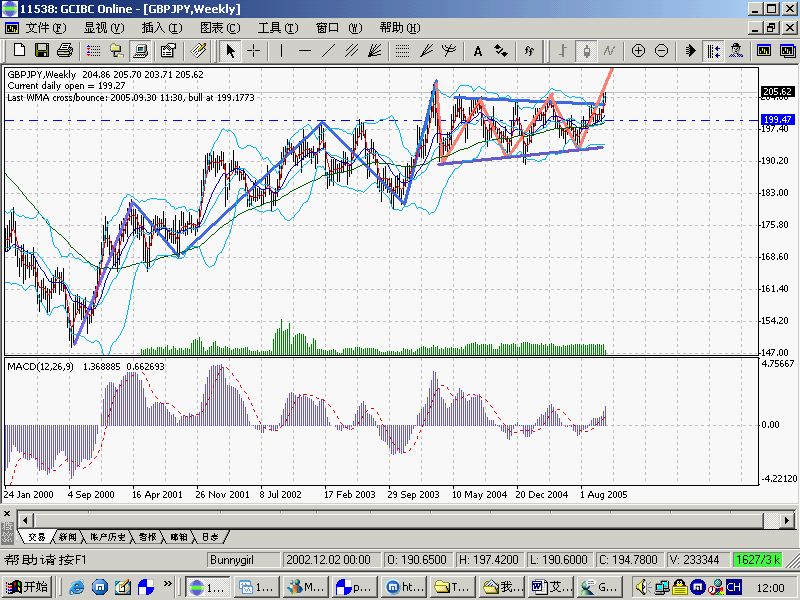
Task: Click the Zoom In magnifier icon
Action: coord(638,51)
